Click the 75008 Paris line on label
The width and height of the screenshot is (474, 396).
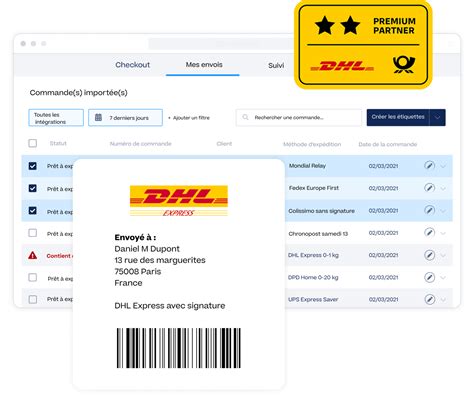click(138, 271)
